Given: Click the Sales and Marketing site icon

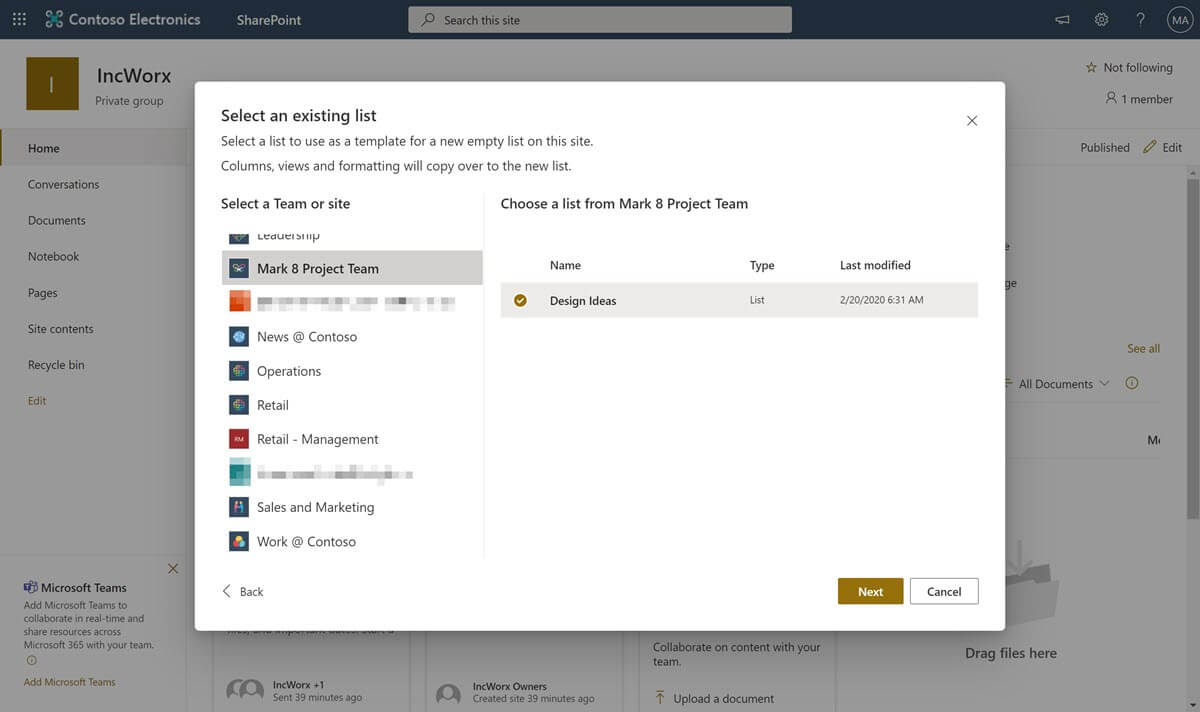Looking at the screenshot, I should tap(238, 507).
